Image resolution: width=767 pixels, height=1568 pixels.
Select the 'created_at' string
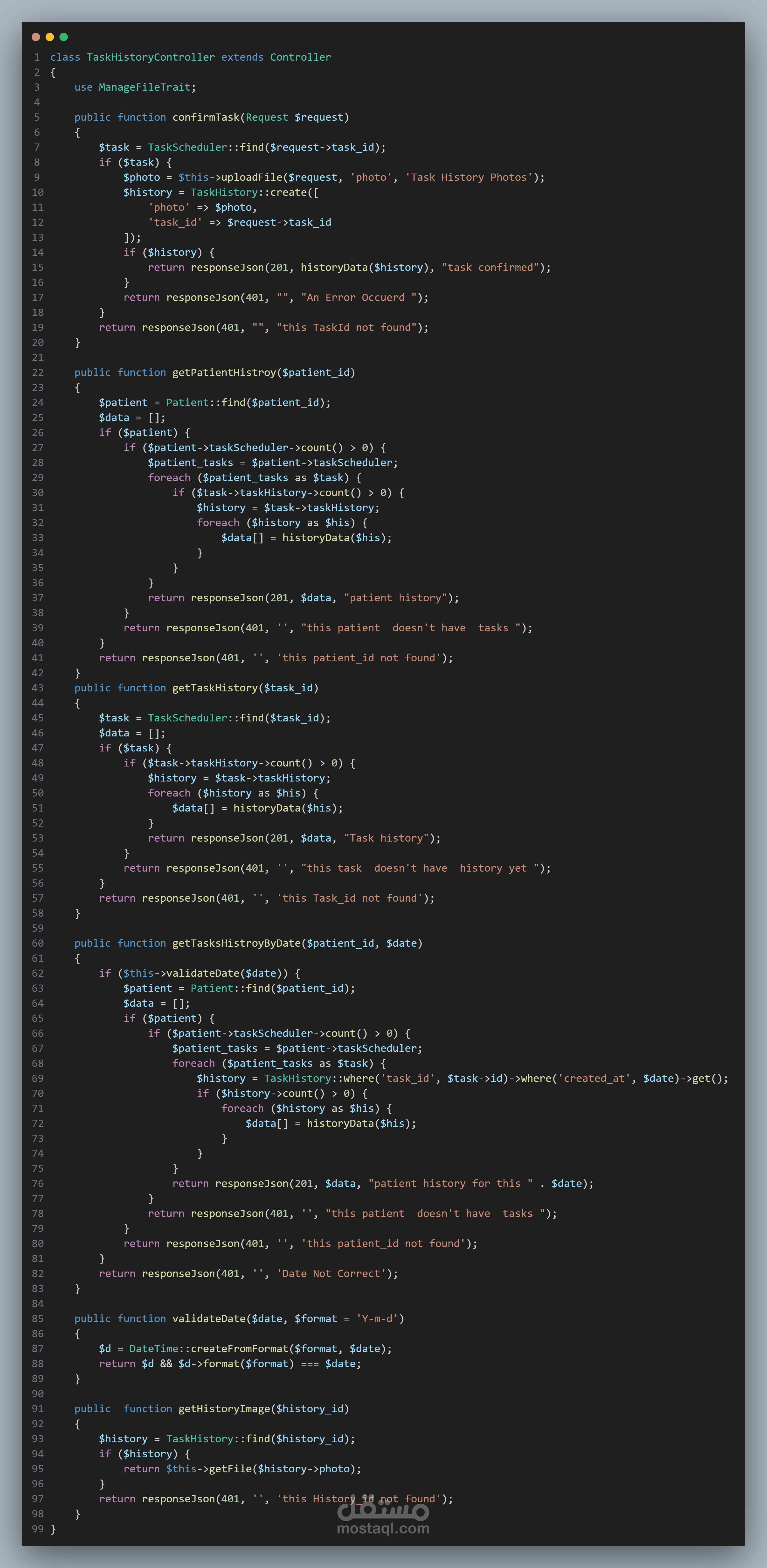click(x=595, y=1079)
